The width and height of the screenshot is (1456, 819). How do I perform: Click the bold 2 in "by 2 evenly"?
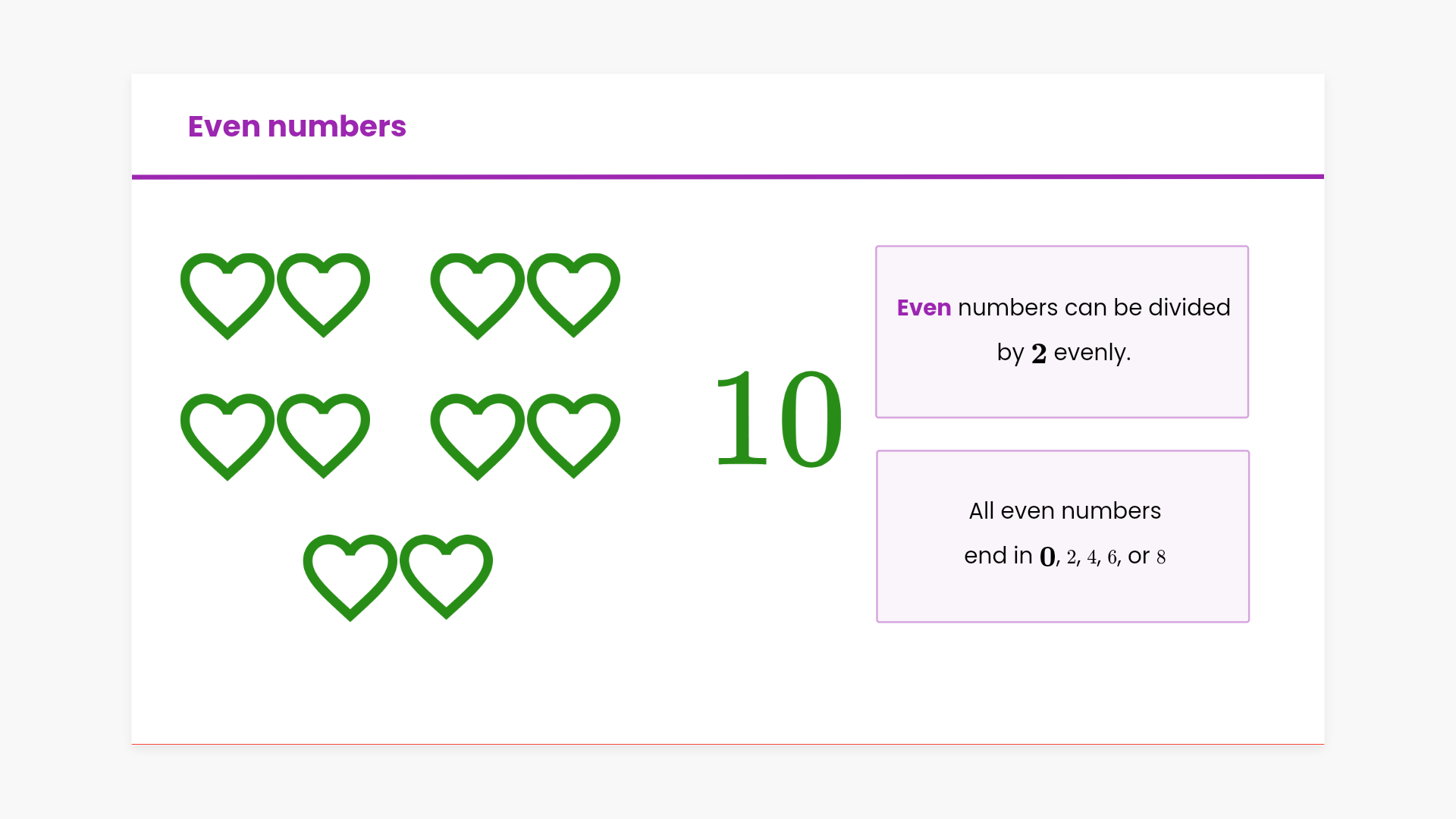point(1039,354)
